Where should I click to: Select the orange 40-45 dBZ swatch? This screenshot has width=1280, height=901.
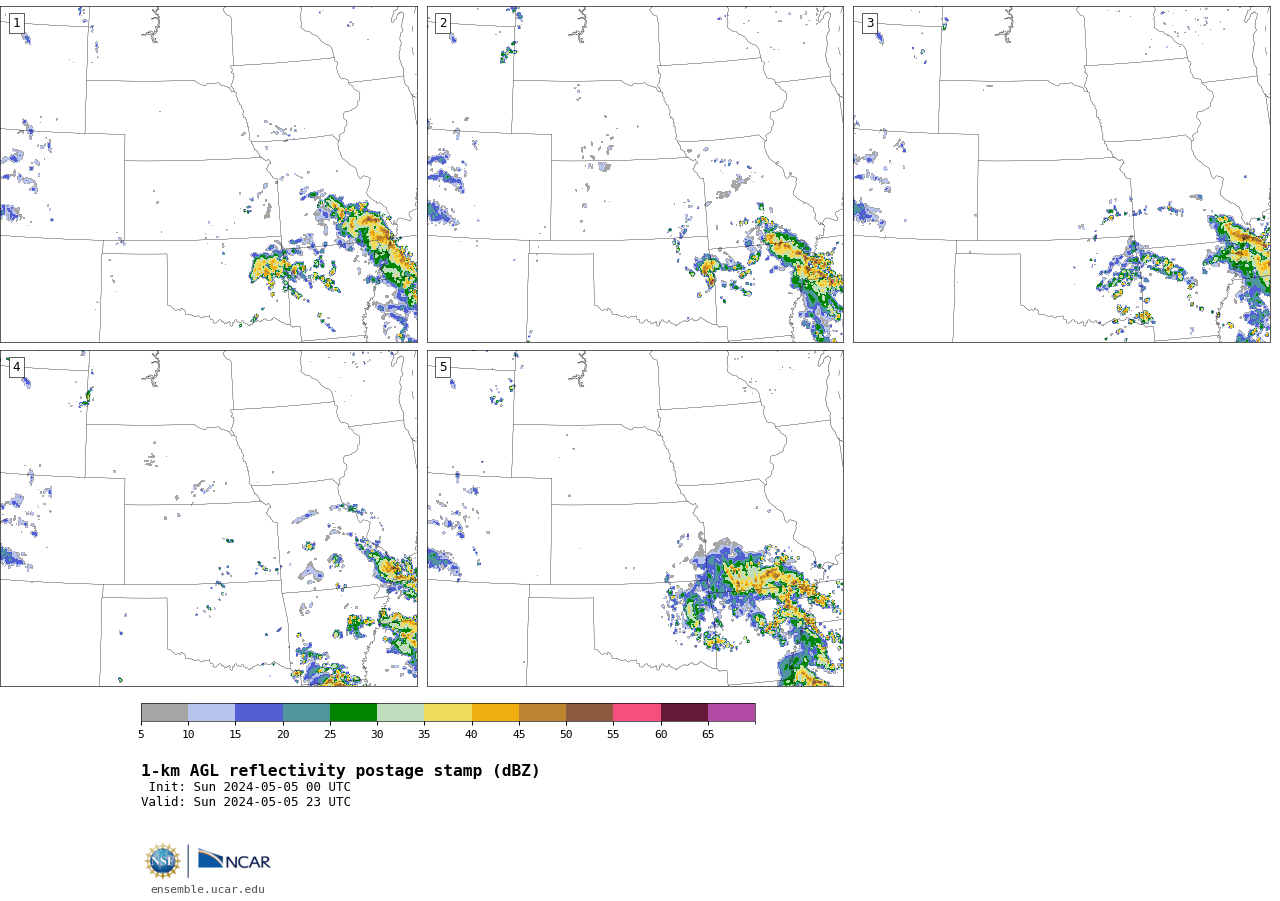click(x=495, y=713)
